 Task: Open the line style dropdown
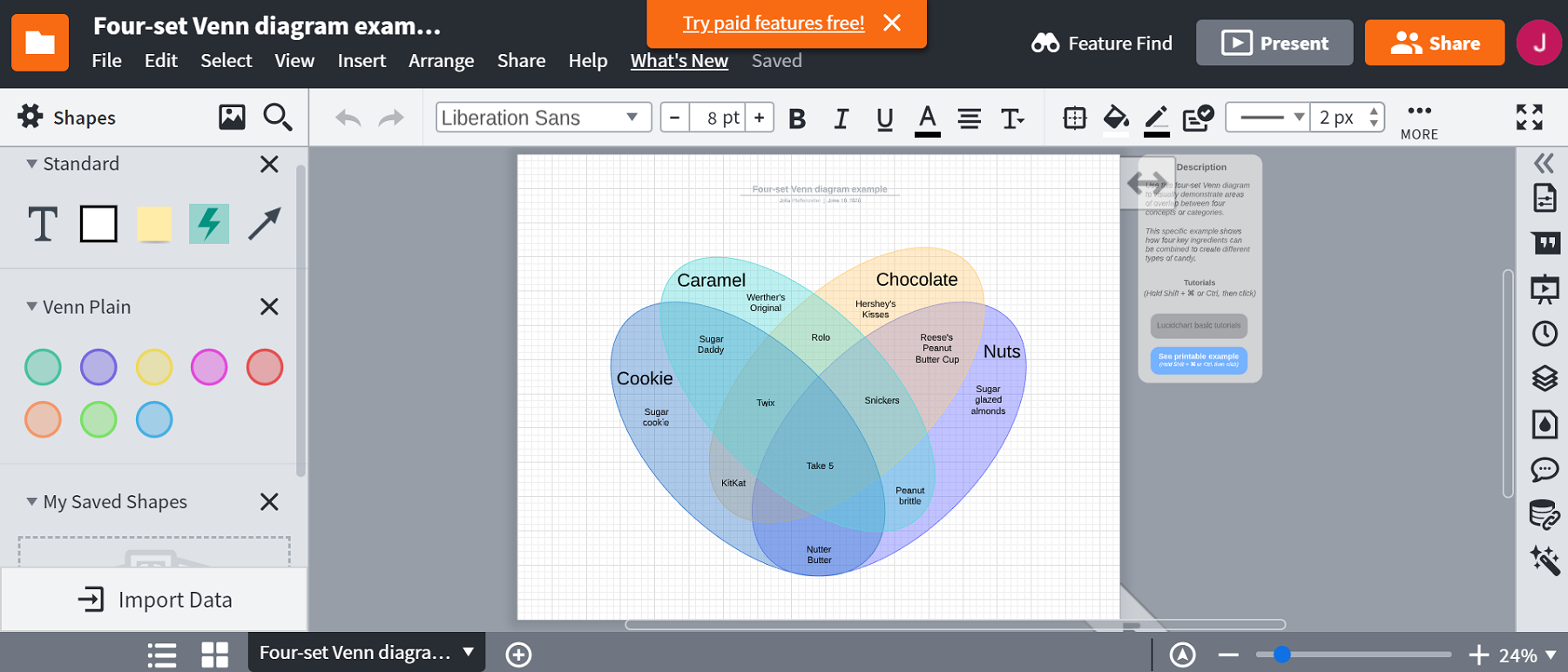point(1267,117)
